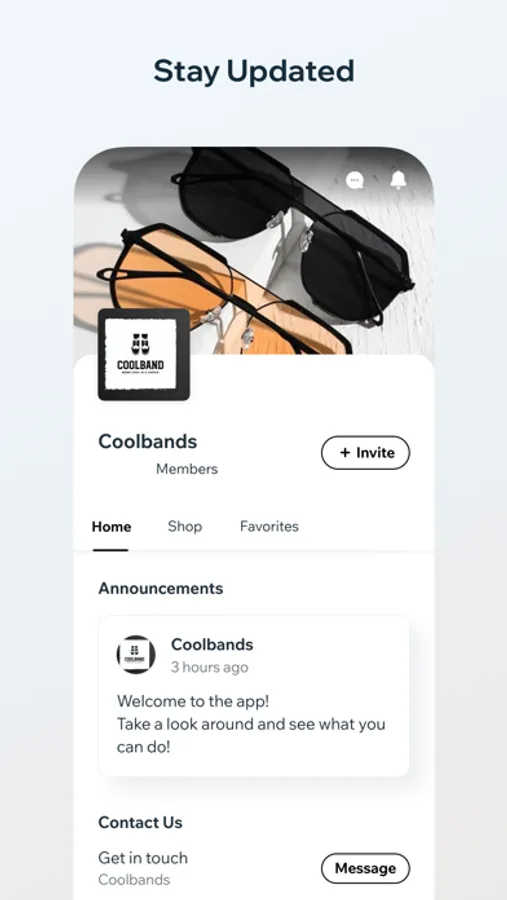507x900 pixels.
Task: Tap the Members count label
Action: click(x=187, y=469)
